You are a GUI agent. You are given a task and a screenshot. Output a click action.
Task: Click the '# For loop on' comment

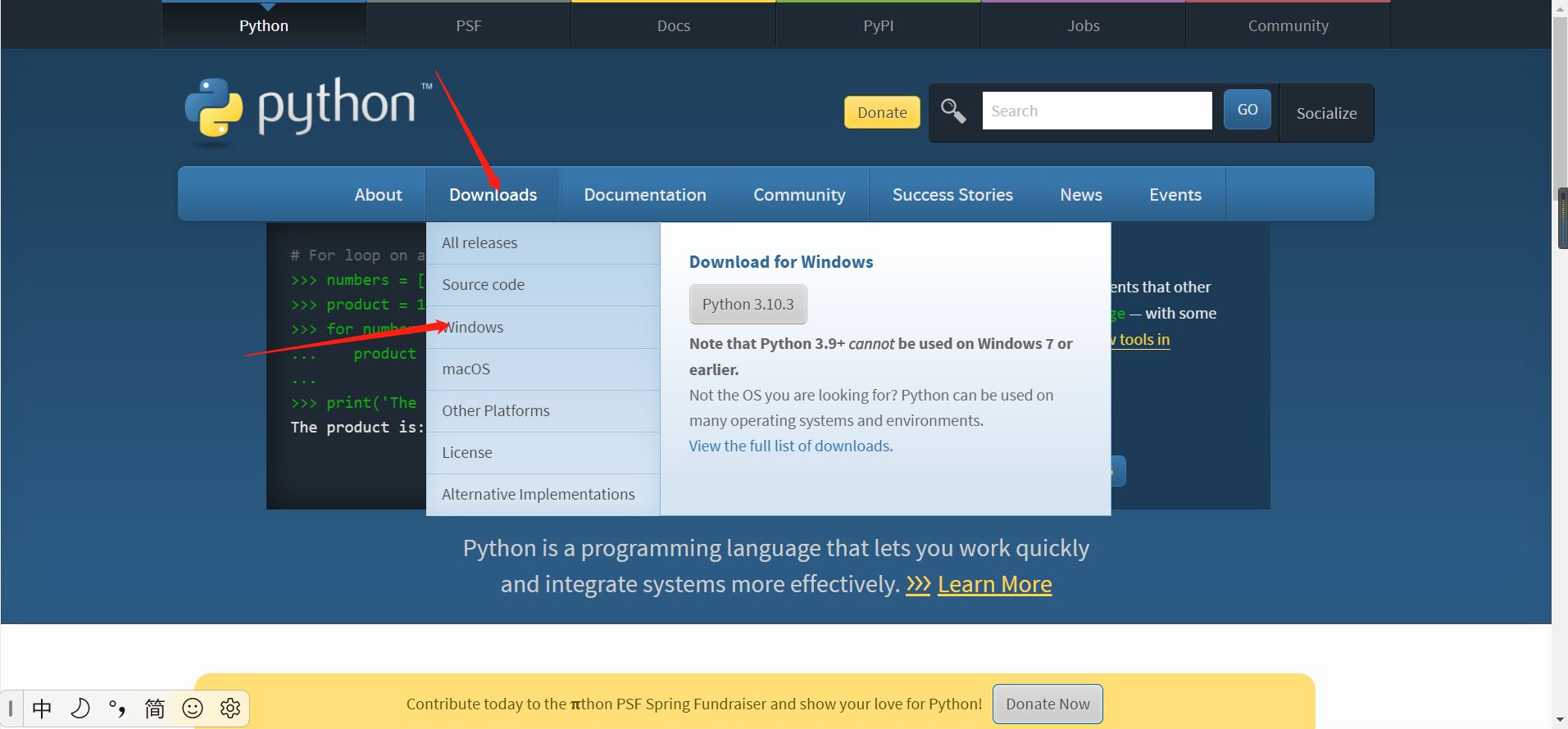tap(357, 256)
